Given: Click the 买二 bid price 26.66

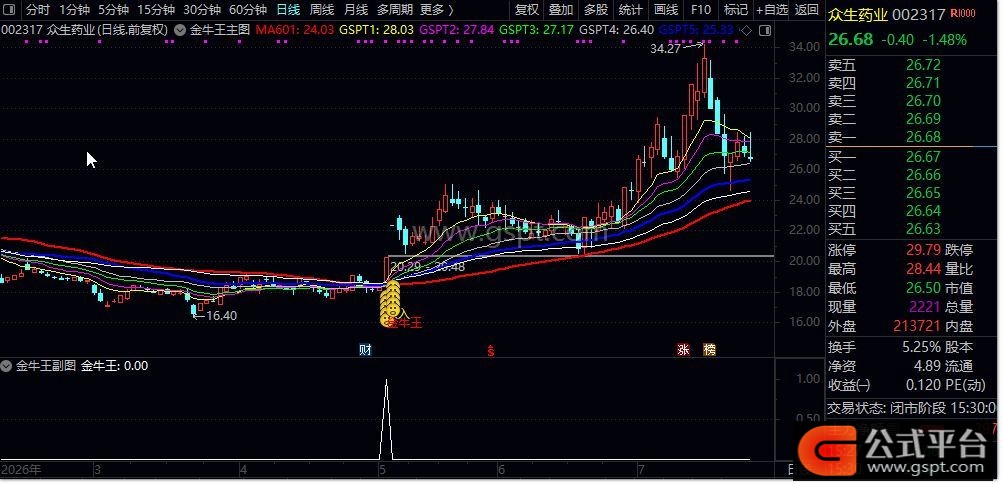Looking at the screenshot, I should click(x=923, y=175).
